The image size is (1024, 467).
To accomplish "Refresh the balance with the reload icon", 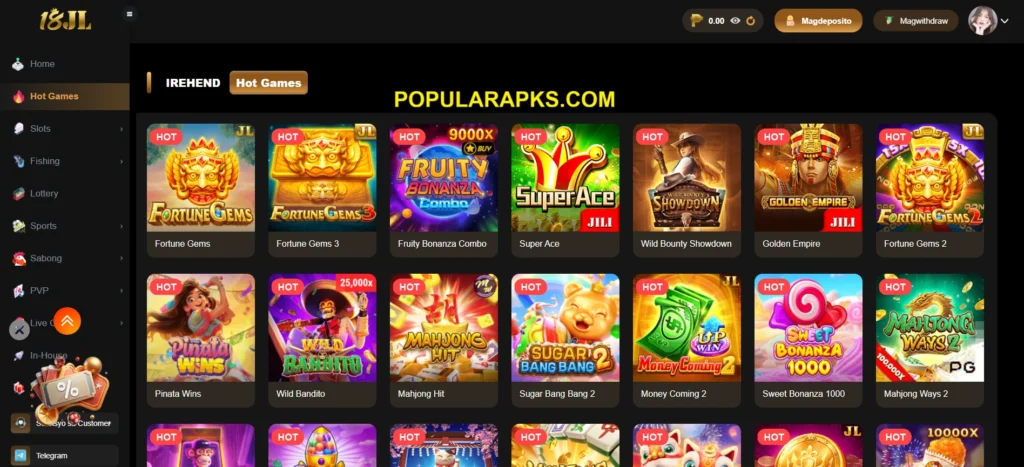I will (x=751, y=21).
